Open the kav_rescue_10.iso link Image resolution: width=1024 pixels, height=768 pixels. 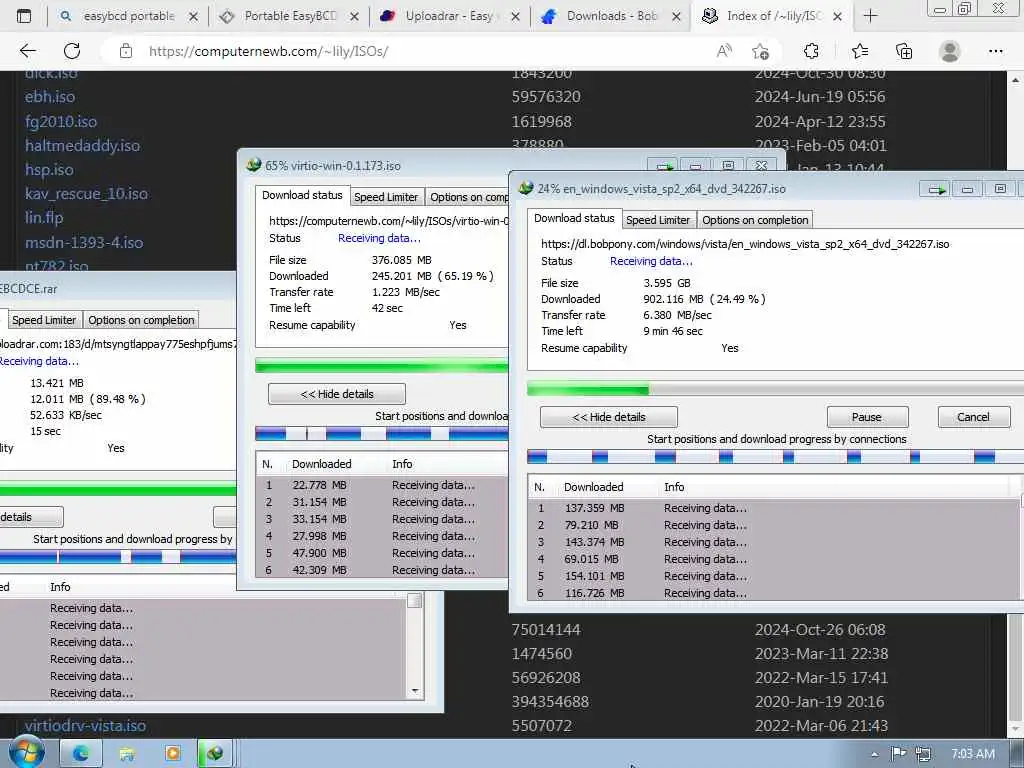tap(86, 193)
